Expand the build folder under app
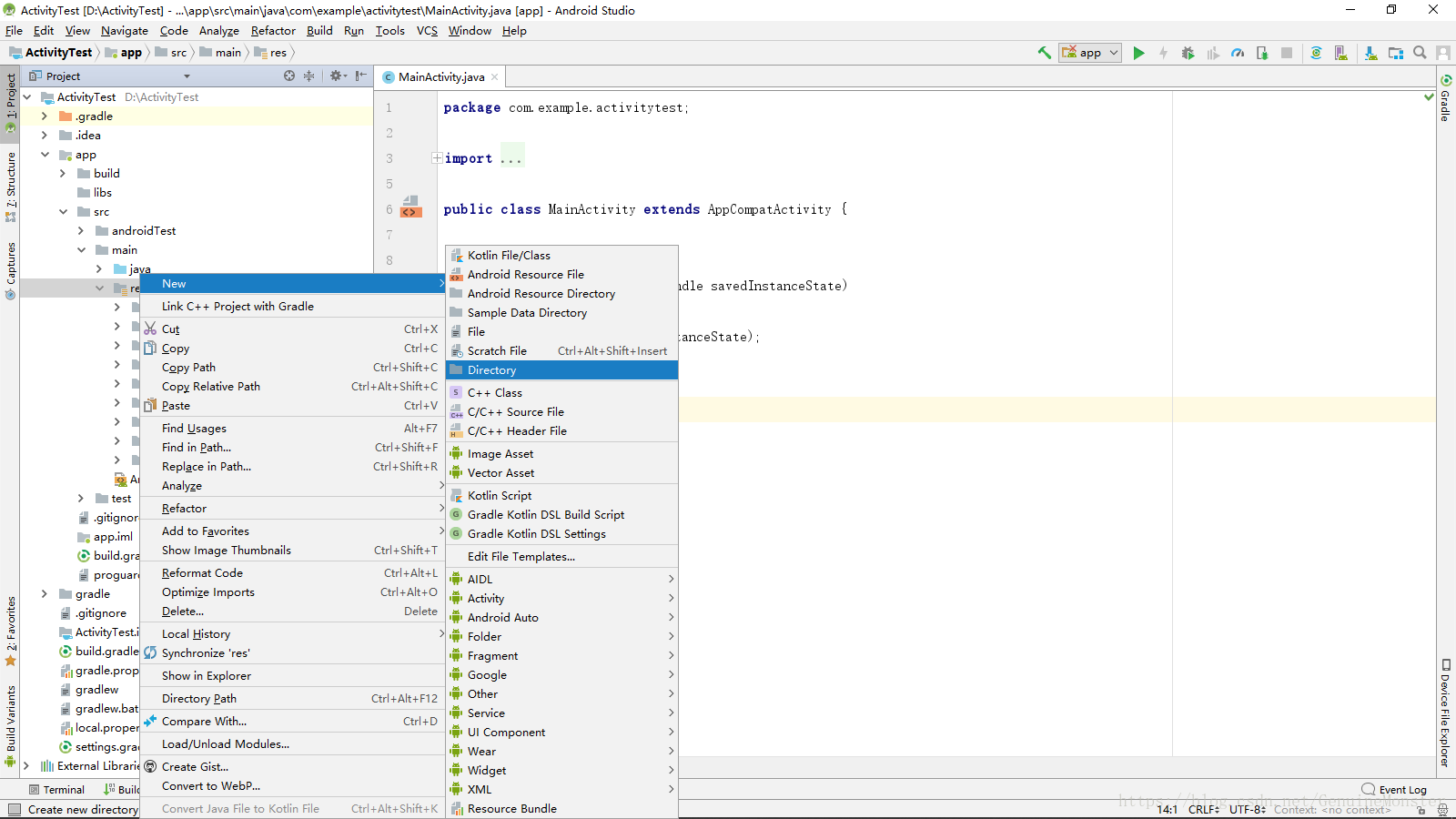Viewport: 1456px width, 819px height. click(x=62, y=174)
